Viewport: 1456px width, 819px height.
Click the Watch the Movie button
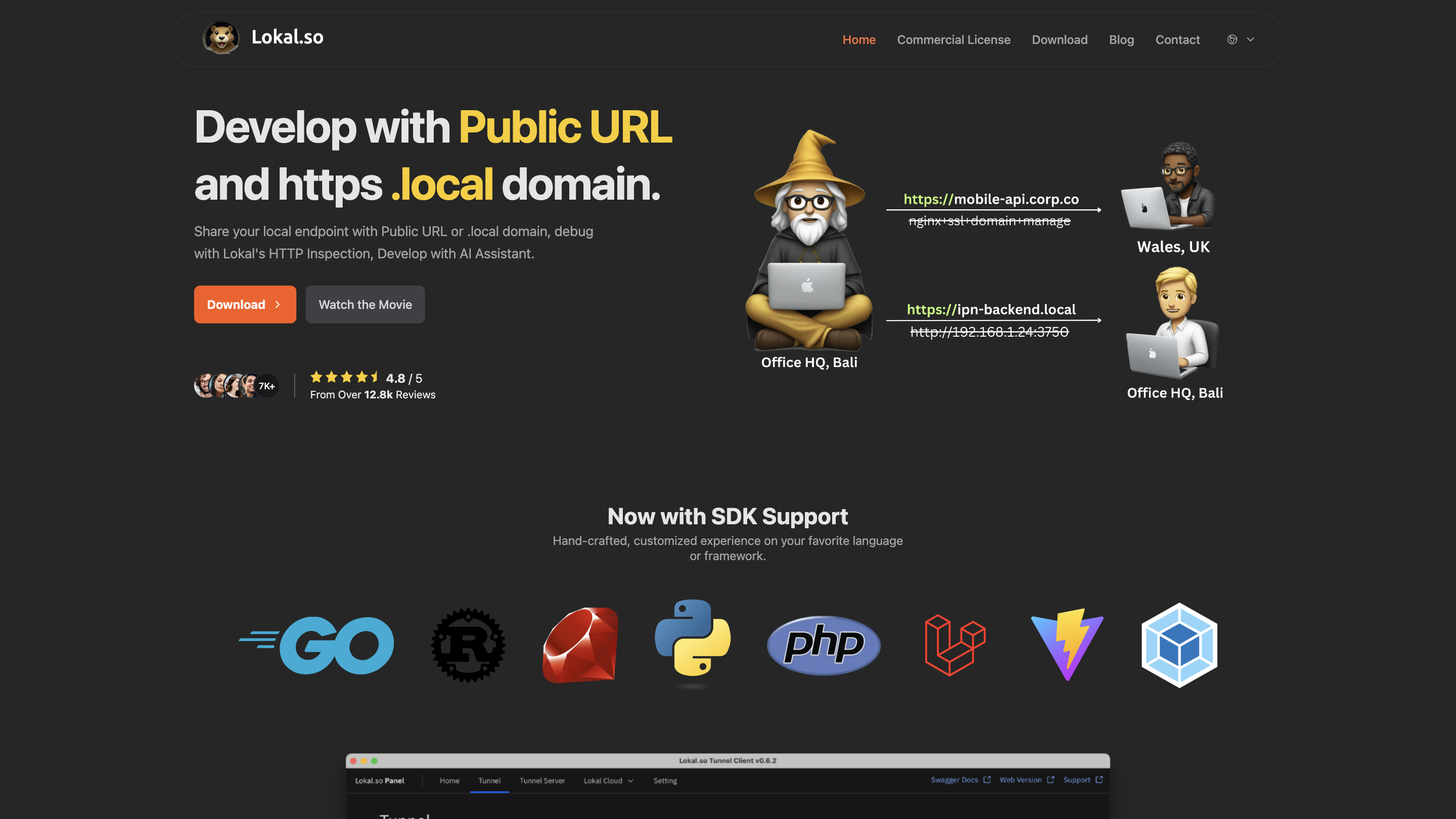pos(365,305)
